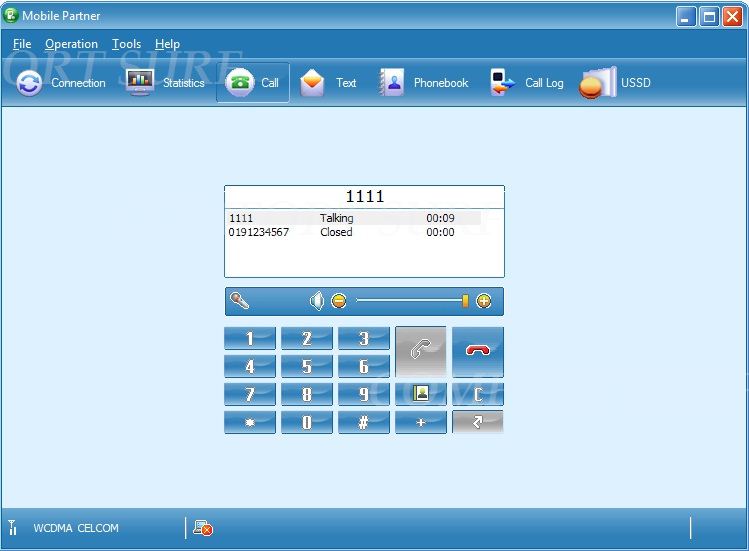Open the File menu

(22, 44)
